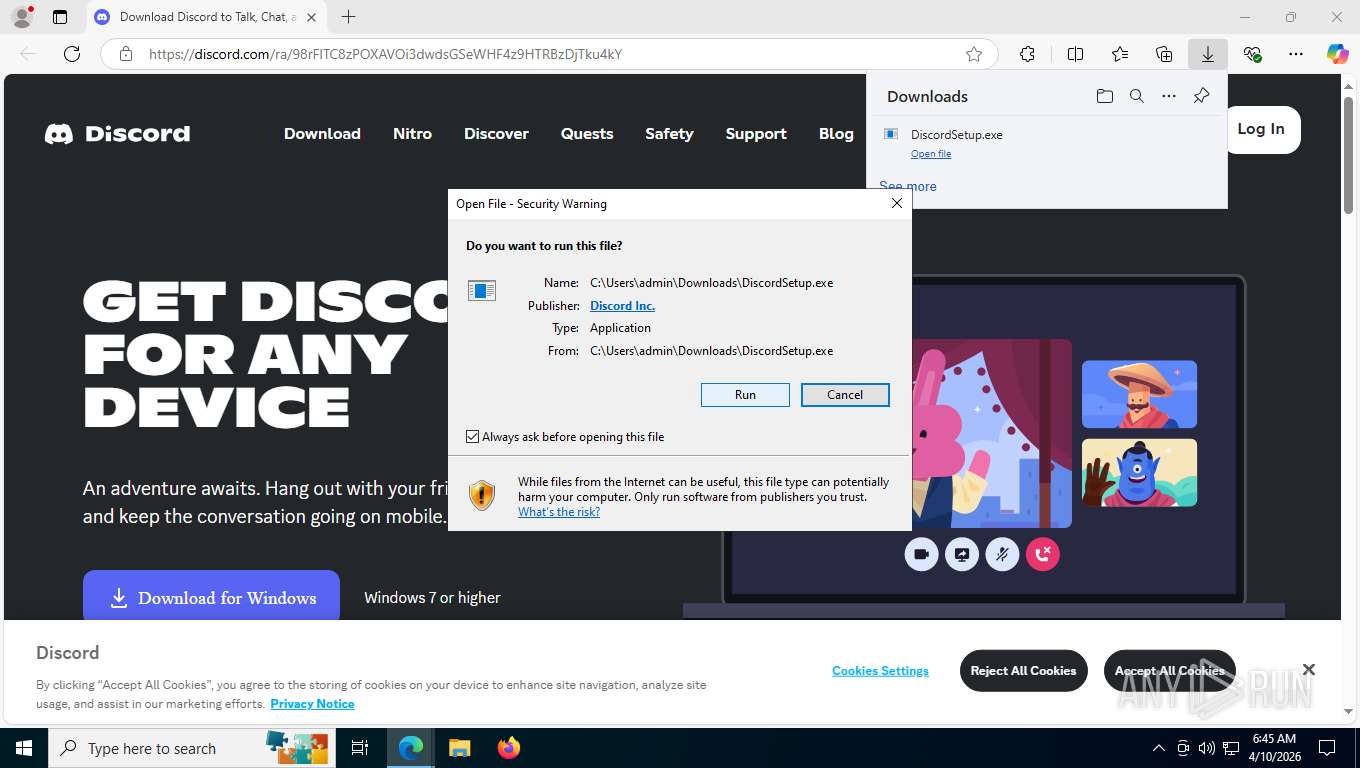Click Reject All Cookies button
1360x768 pixels.
(1023, 671)
